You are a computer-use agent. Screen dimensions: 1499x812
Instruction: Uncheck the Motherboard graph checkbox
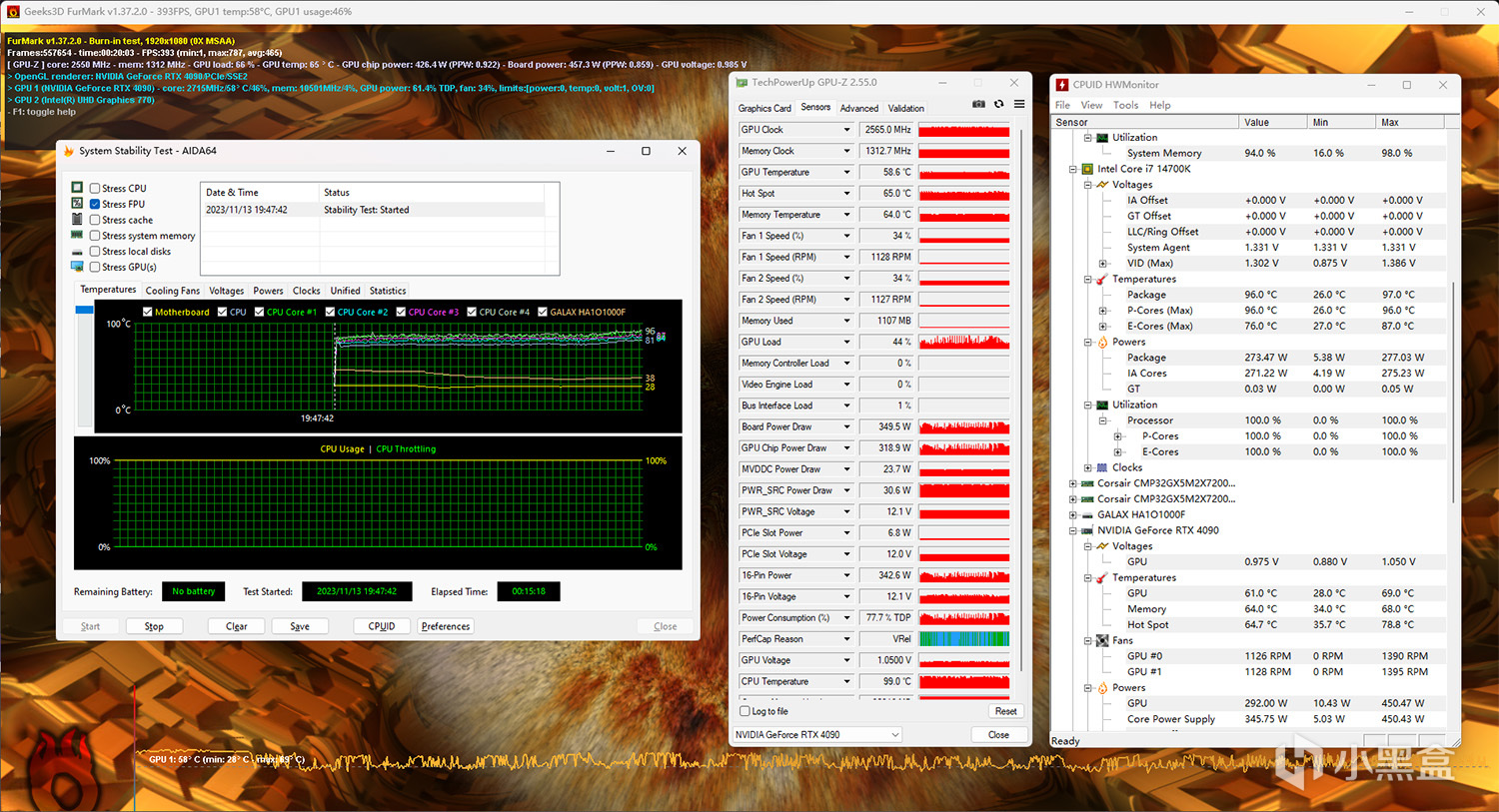click(x=148, y=312)
